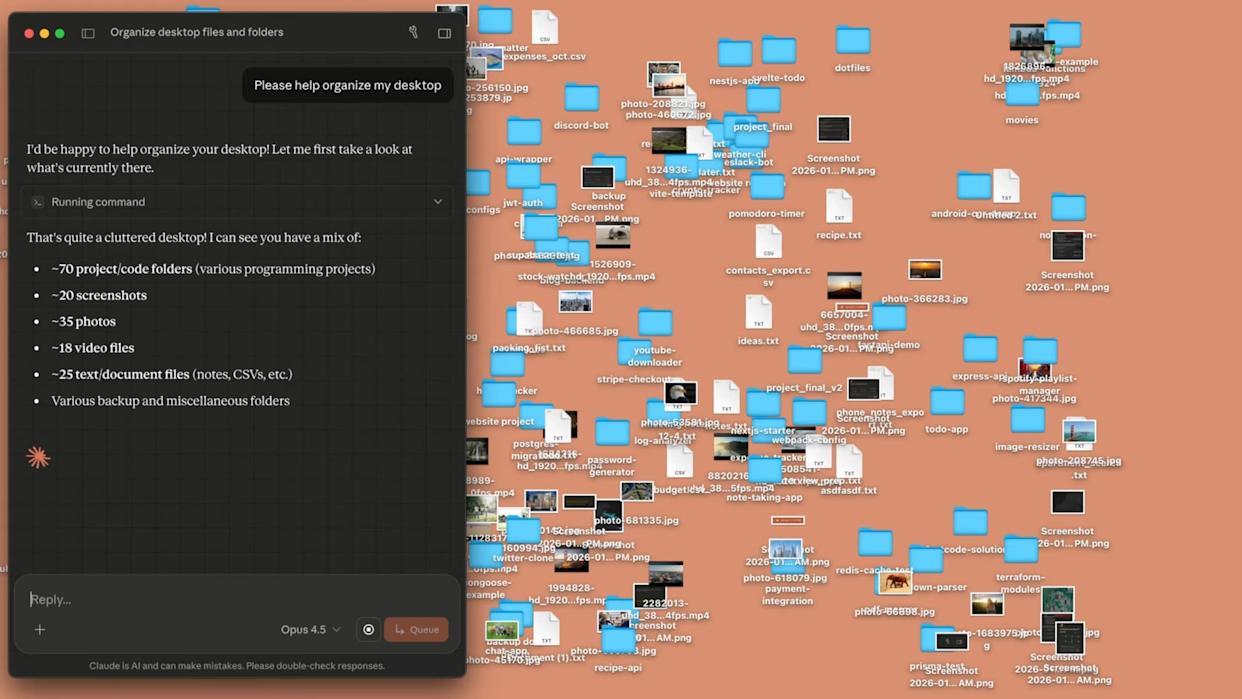Viewport: 1242px width, 699px height.
Task: Open the contacts_export.csv file
Action: 770,240
